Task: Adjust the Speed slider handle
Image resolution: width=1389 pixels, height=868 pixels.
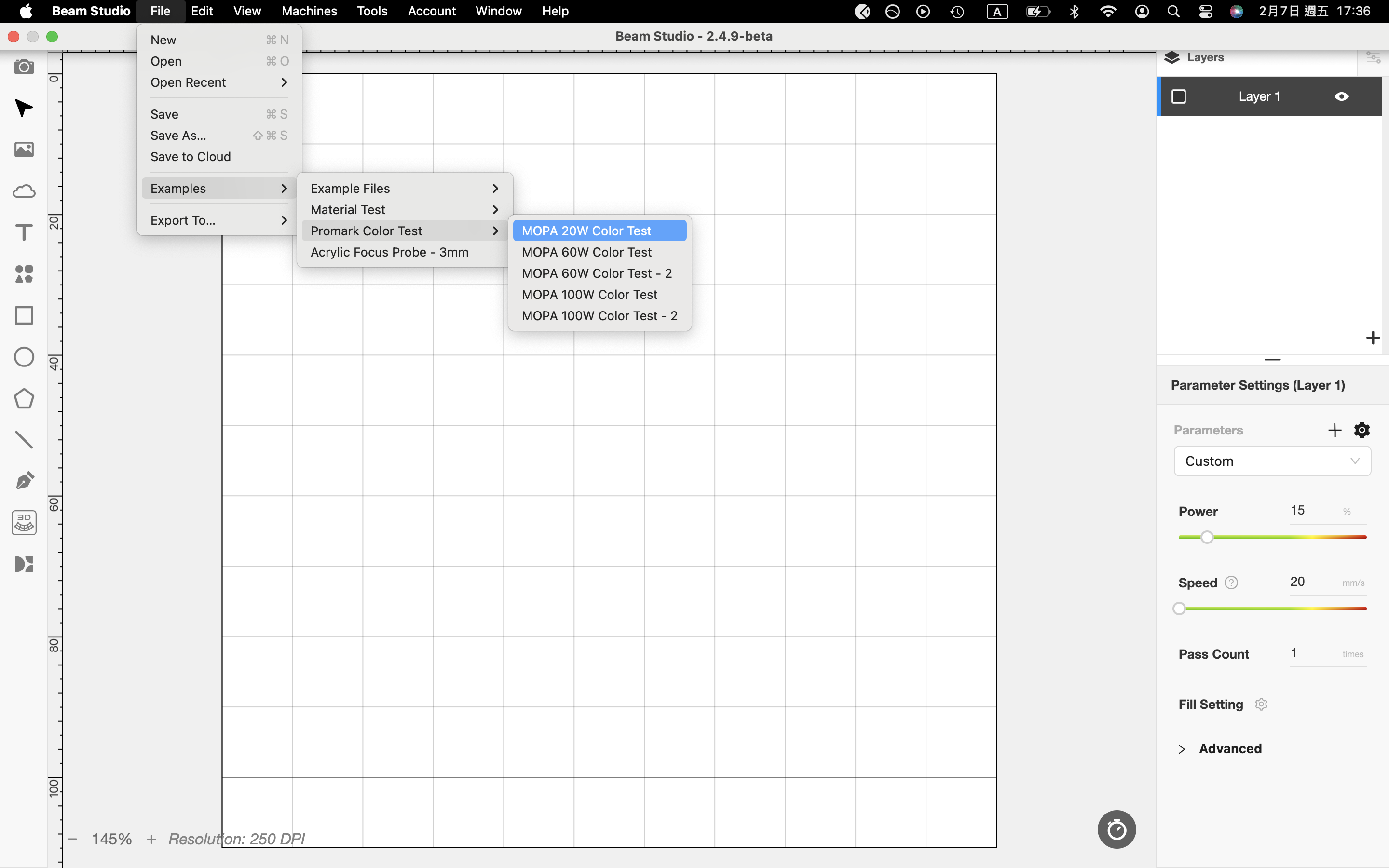Action: point(1179,609)
